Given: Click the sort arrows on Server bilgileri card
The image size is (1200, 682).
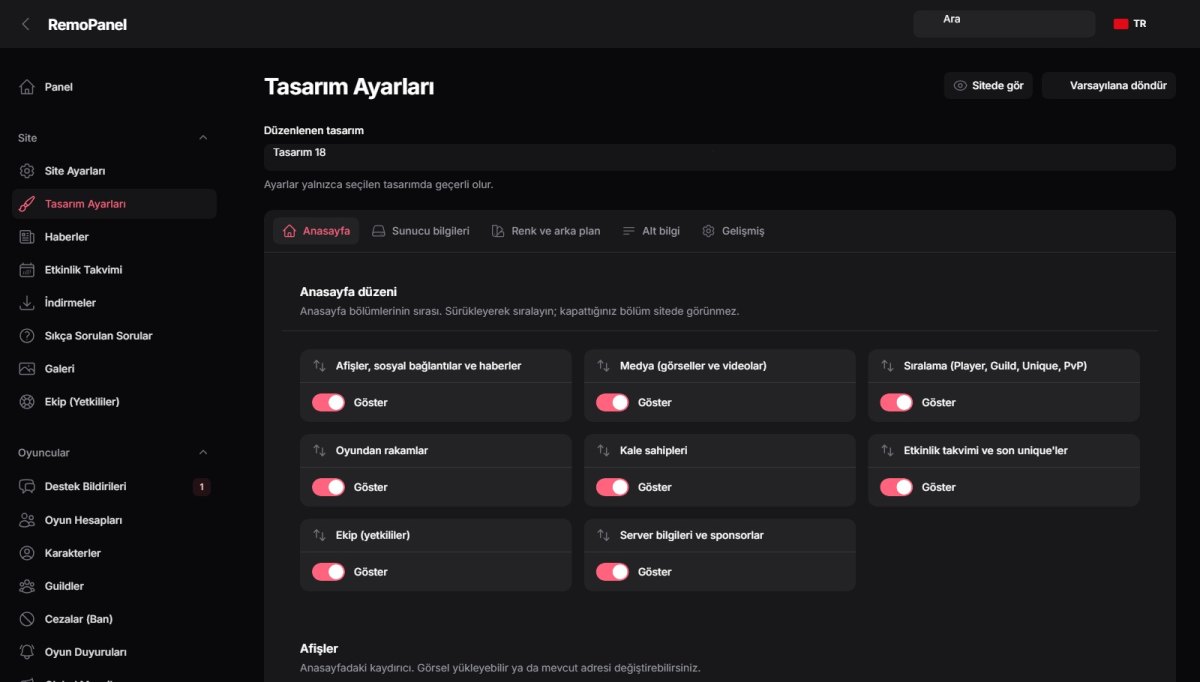Looking at the screenshot, I should 604,536.
